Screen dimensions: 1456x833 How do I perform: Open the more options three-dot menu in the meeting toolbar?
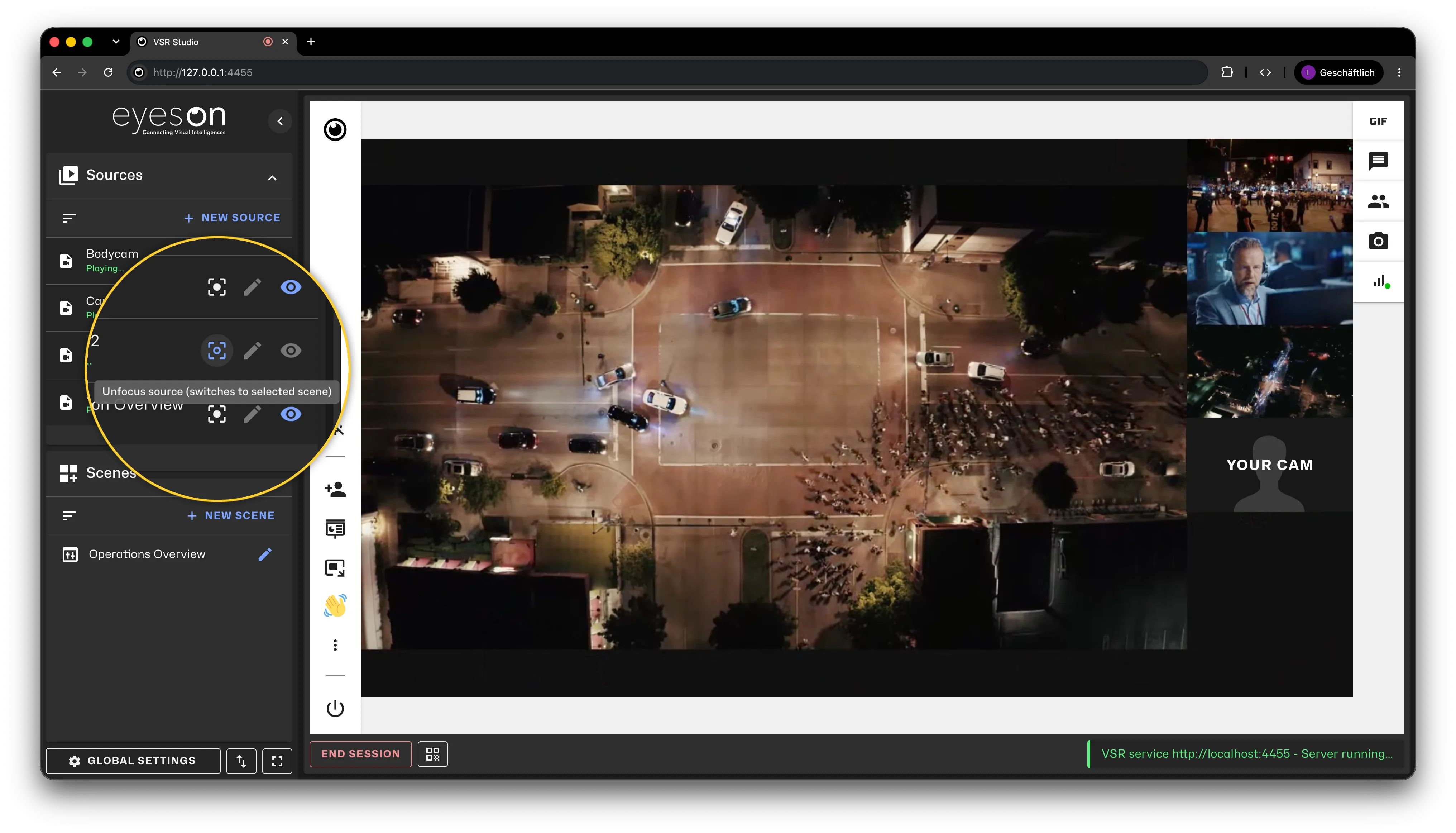(x=335, y=645)
